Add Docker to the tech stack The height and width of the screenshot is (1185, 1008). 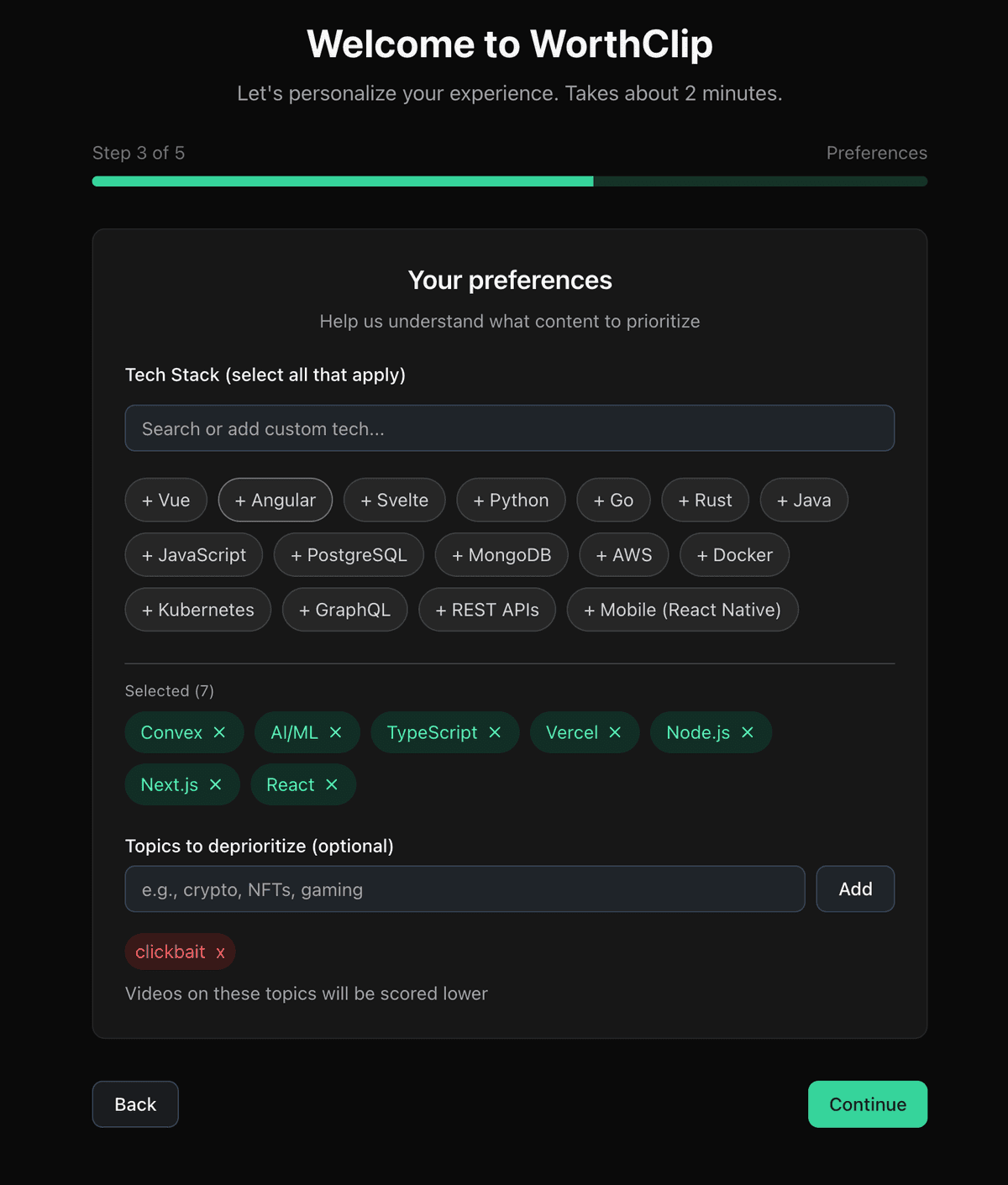(x=734, y=555)
